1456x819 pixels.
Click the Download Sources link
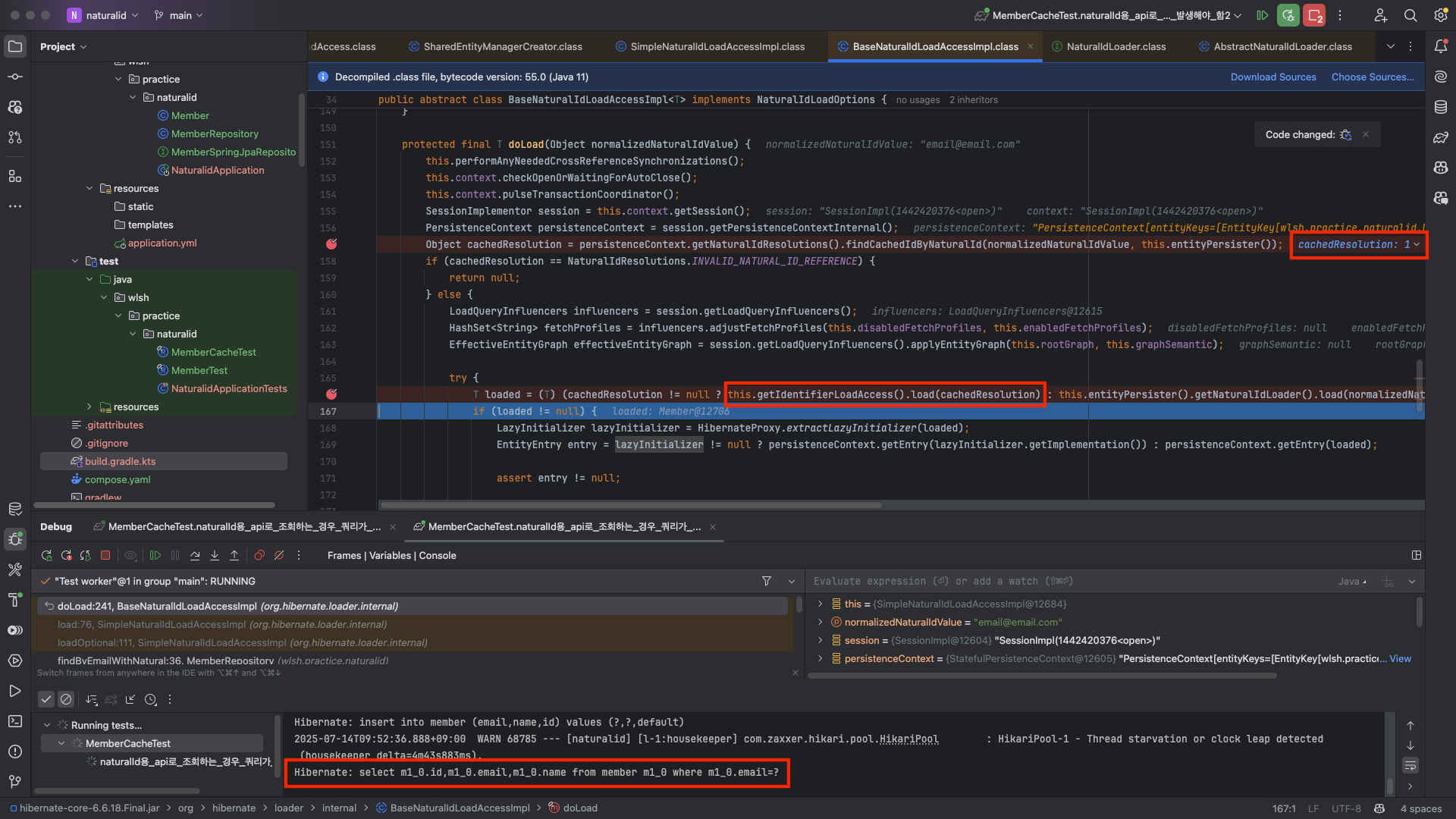tap(1272, 77)
